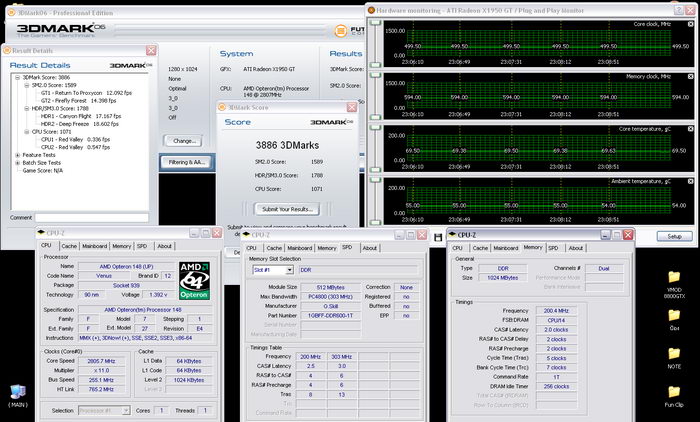
Task: Switch to the Mainboard tab in CPU-Z
Action: [94, 245]
